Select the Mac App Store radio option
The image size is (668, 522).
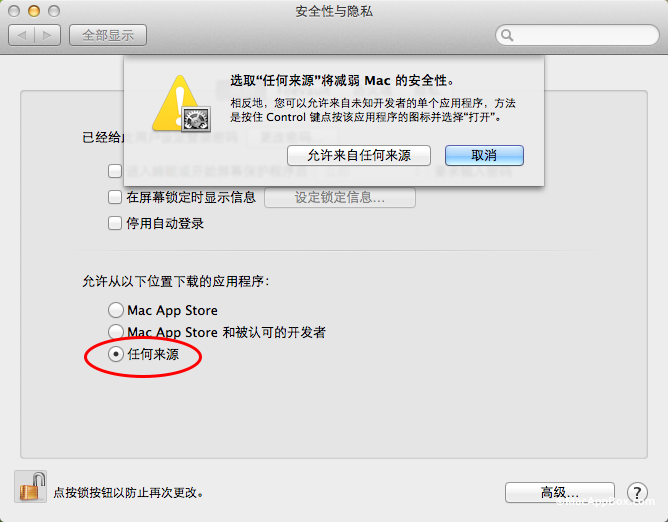click(x=115, y=310)
